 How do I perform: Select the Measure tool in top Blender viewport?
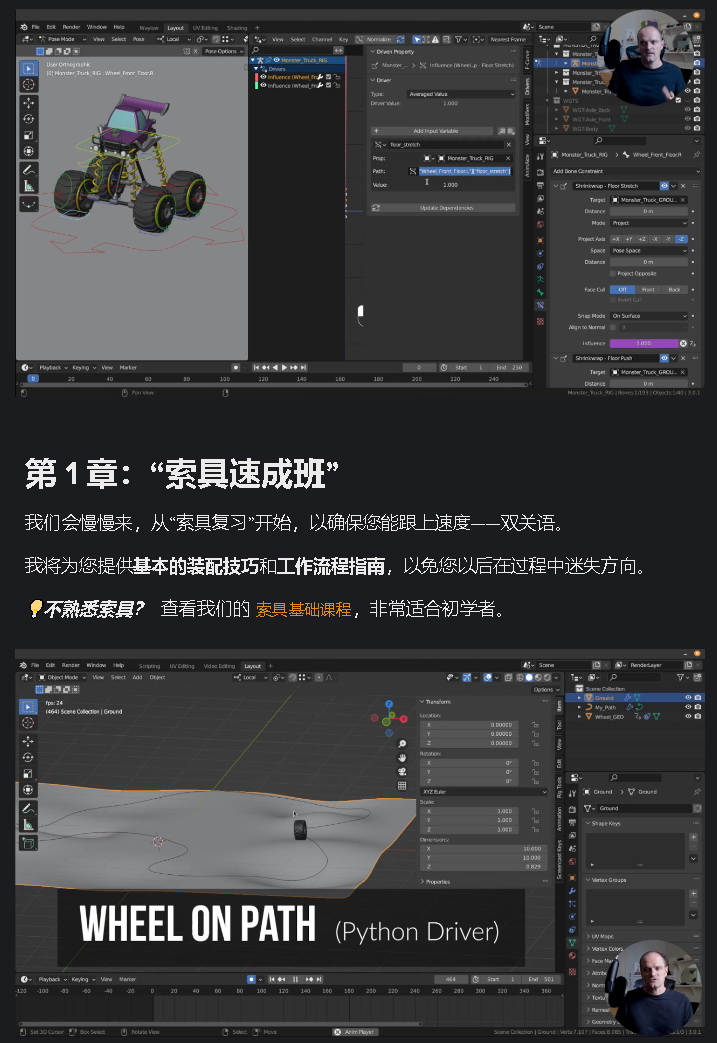click(29, 186)
